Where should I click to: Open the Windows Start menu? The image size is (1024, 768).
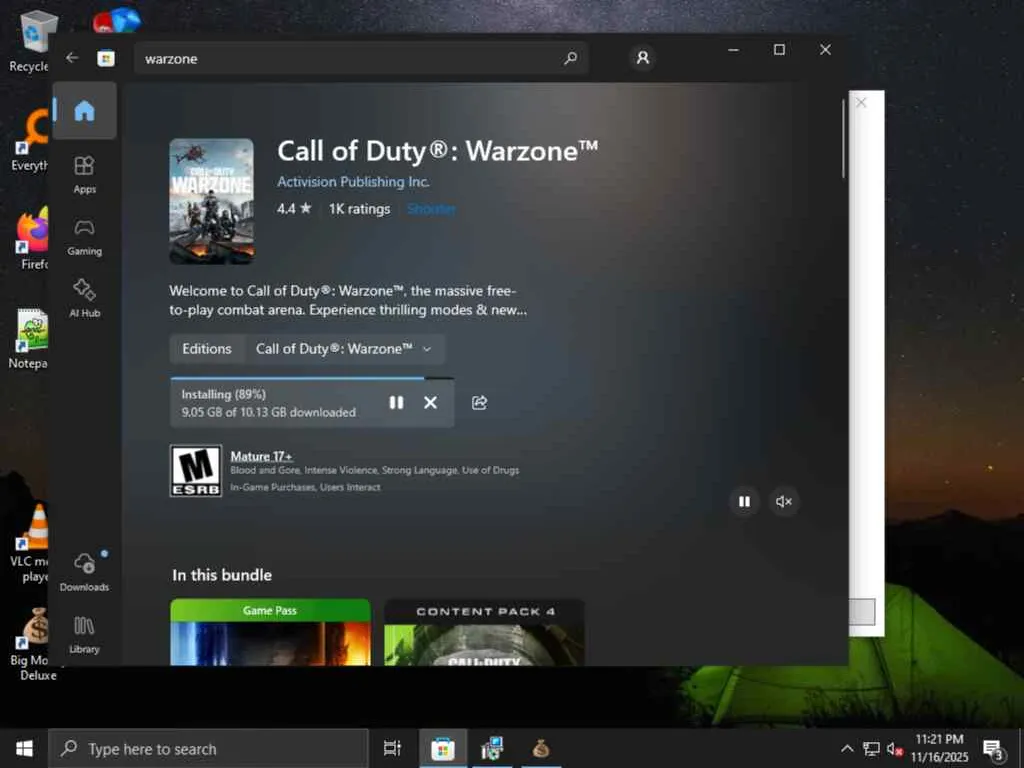point(24,748)
